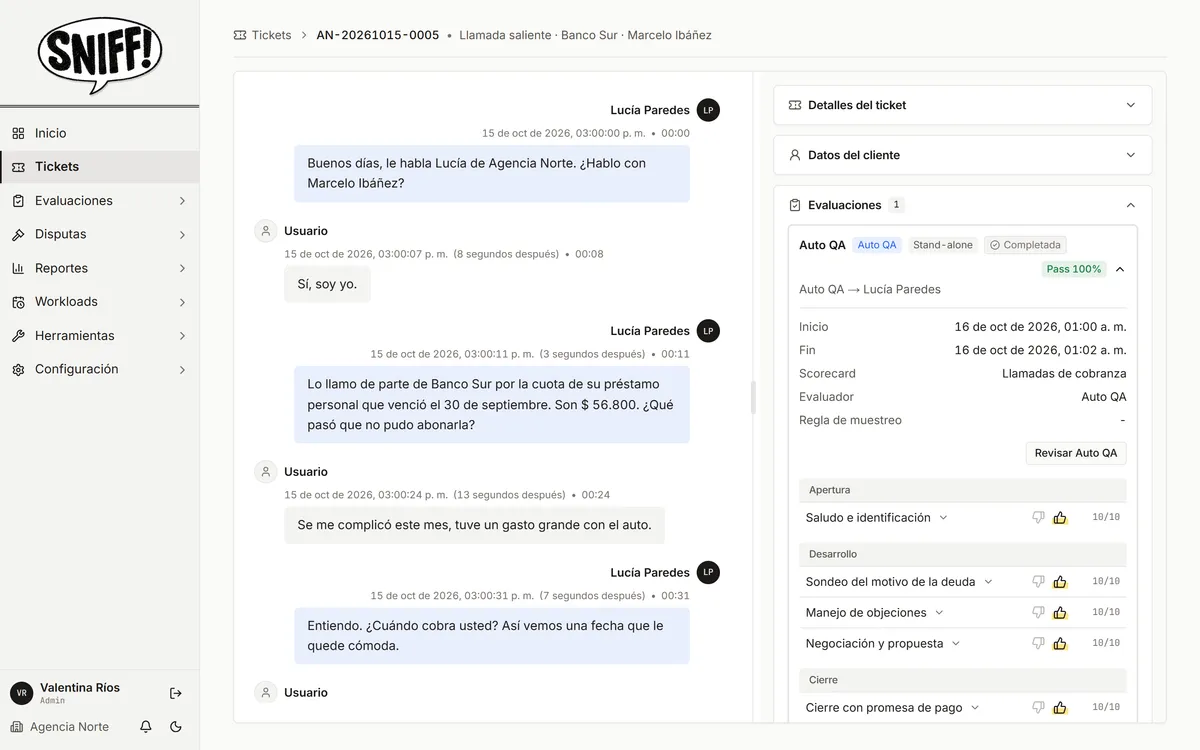Expand Manejo de objeciones criterion
1200x750 pixels.
[939, 613]
